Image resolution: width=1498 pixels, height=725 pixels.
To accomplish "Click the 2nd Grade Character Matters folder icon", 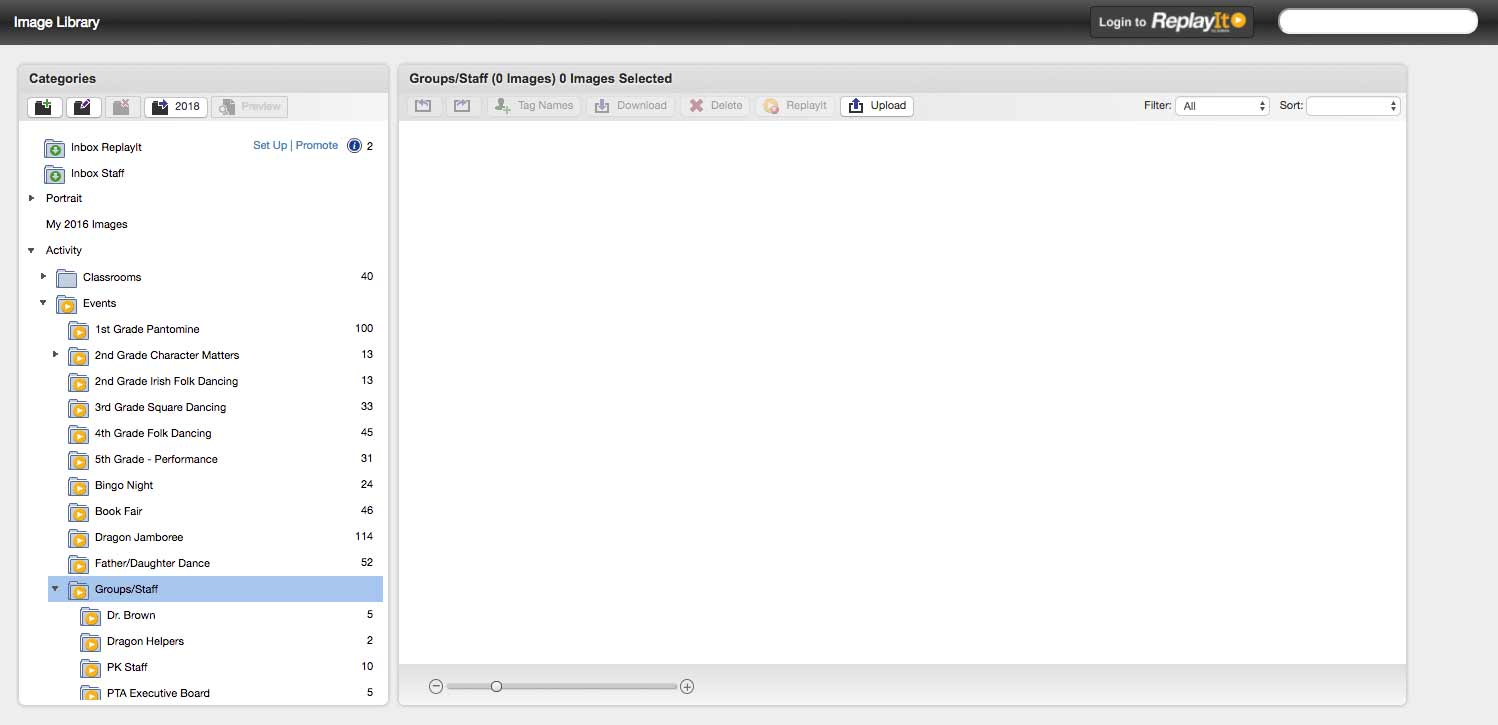I will click(x=79, y=356).
